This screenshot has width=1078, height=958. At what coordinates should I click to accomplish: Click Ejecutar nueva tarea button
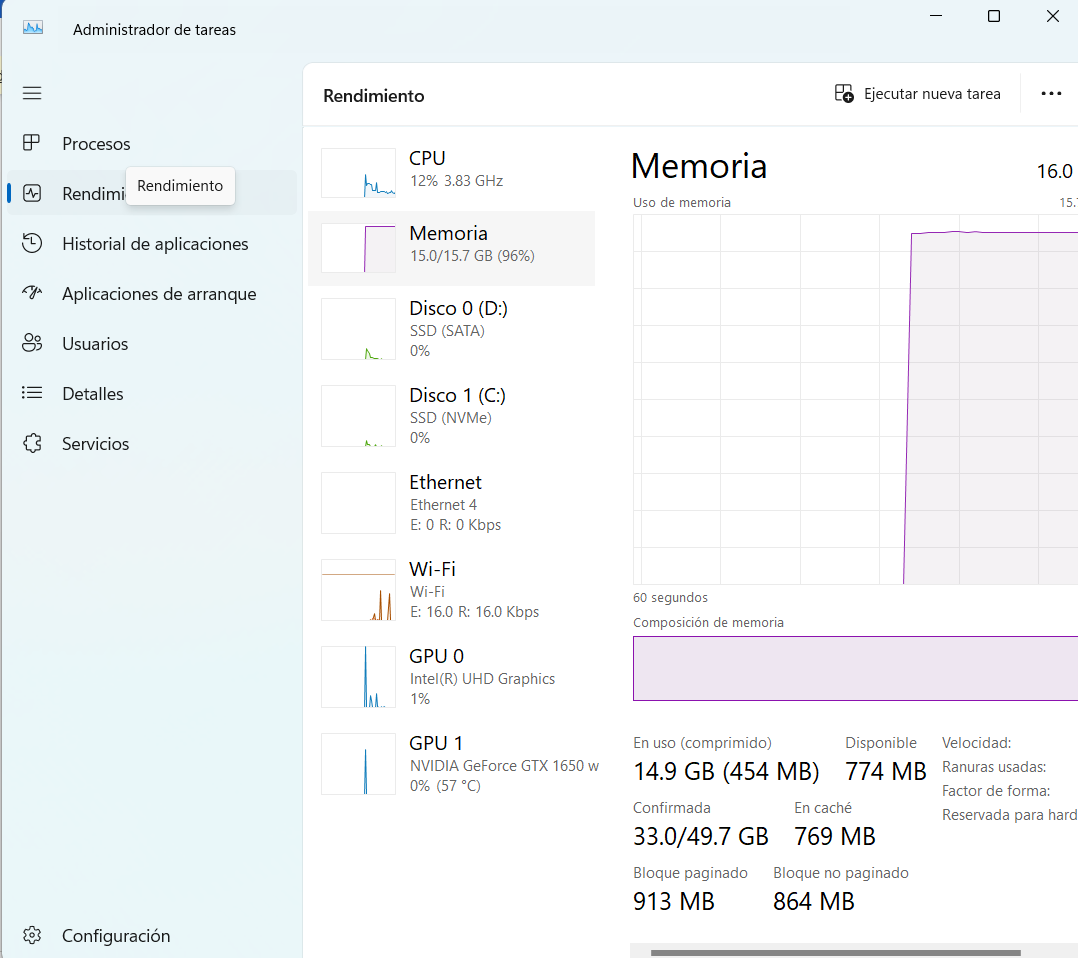[x=917, y=94]
